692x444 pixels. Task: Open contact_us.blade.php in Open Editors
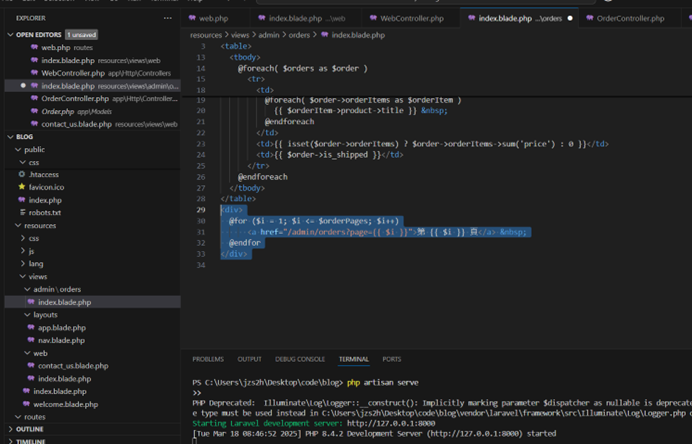92,124
